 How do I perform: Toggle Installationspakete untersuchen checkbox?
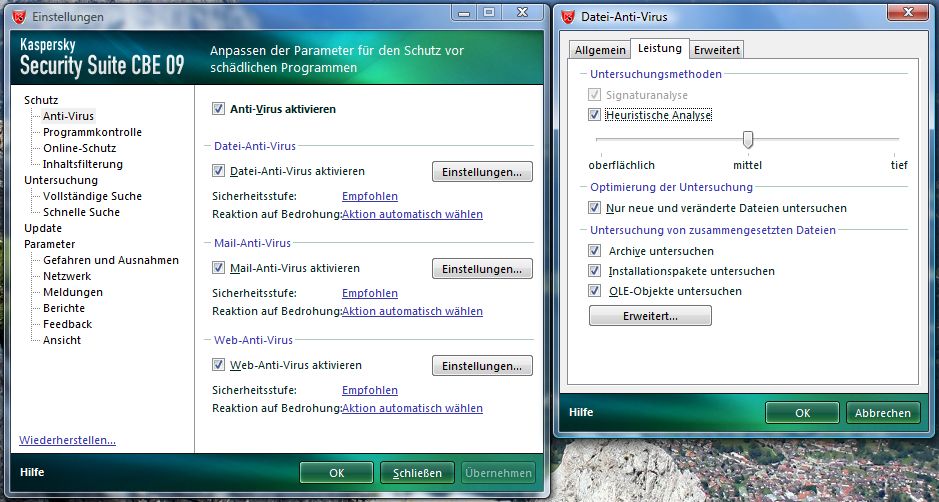click(x=594, y=271)
